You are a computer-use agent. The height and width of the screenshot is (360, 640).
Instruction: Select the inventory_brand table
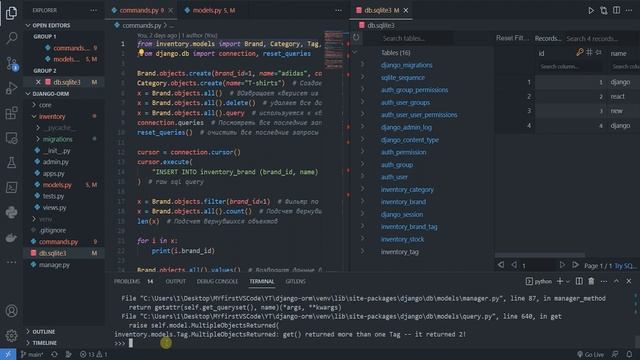click(403, 202)
